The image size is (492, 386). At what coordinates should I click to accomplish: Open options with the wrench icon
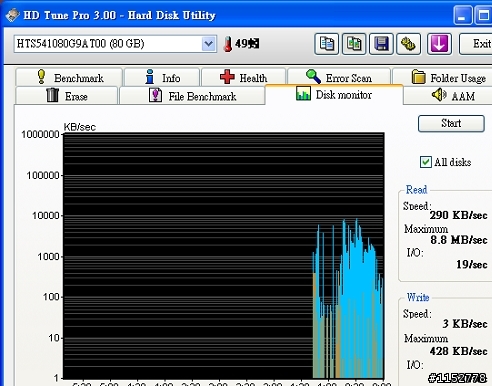(408, 44)
